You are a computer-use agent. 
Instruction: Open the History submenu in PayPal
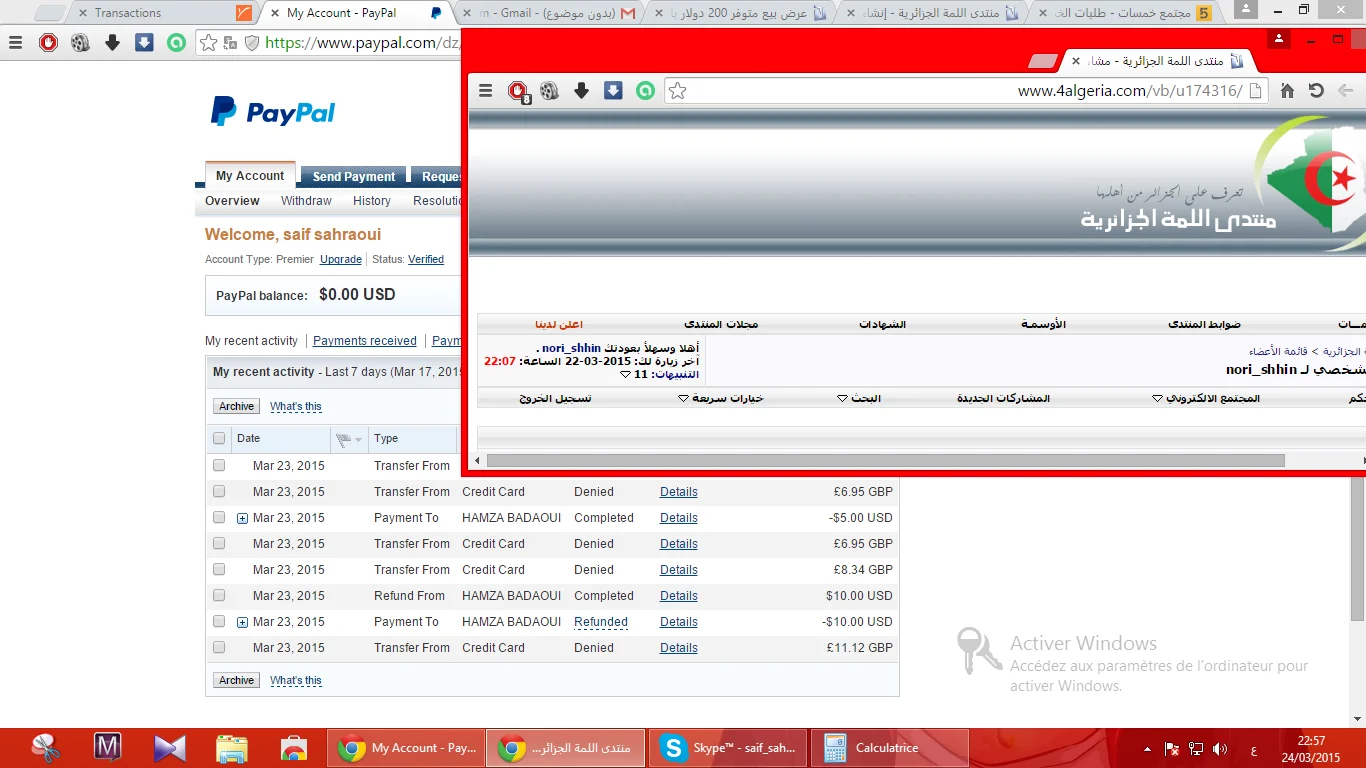click(372, 201)
